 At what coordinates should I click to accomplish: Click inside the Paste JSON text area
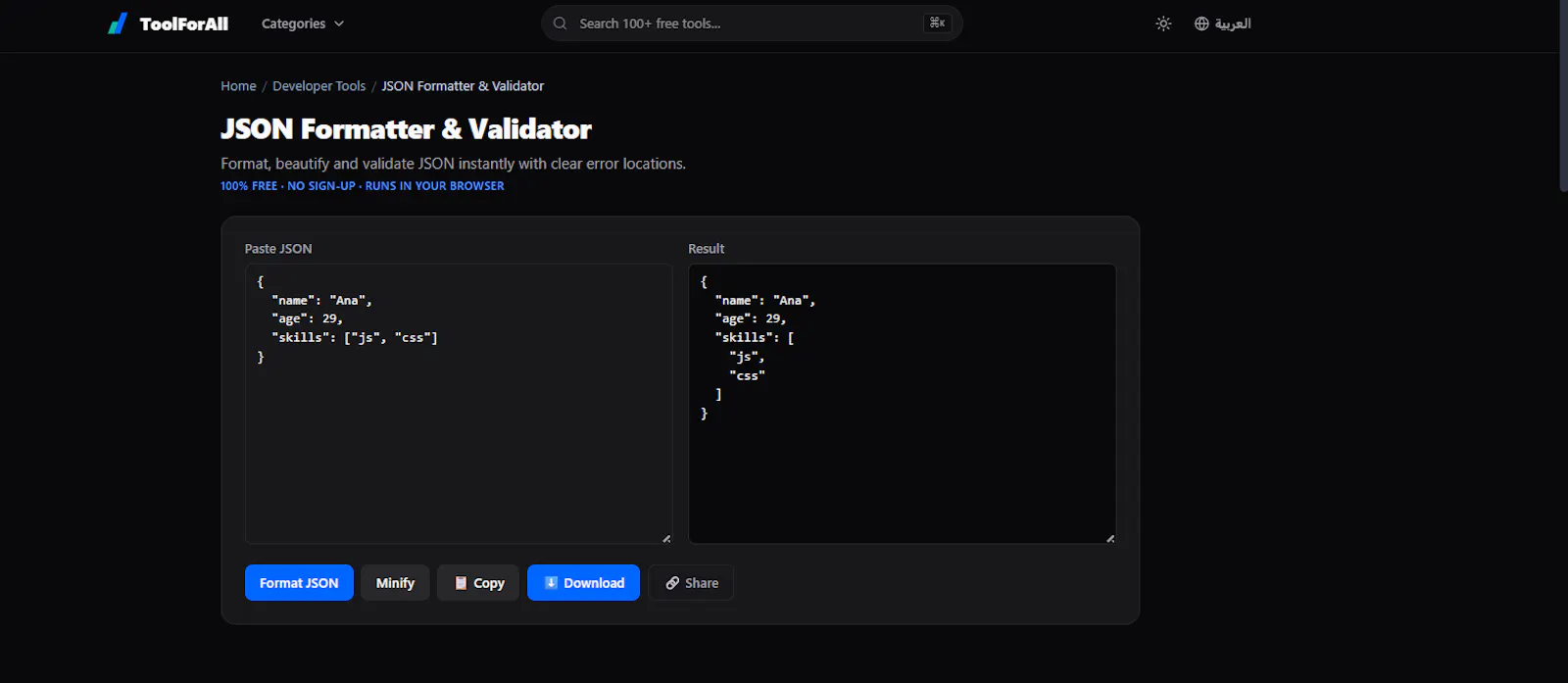coord(459,404)
